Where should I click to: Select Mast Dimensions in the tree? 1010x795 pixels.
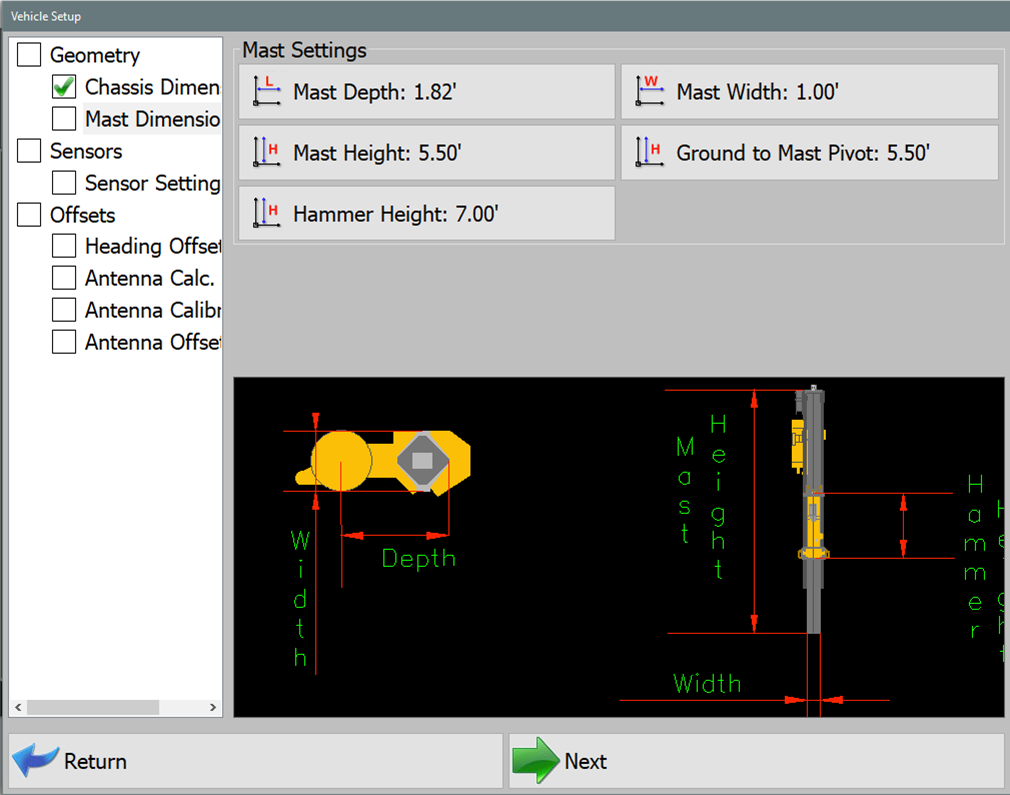[x=146, y=118]
